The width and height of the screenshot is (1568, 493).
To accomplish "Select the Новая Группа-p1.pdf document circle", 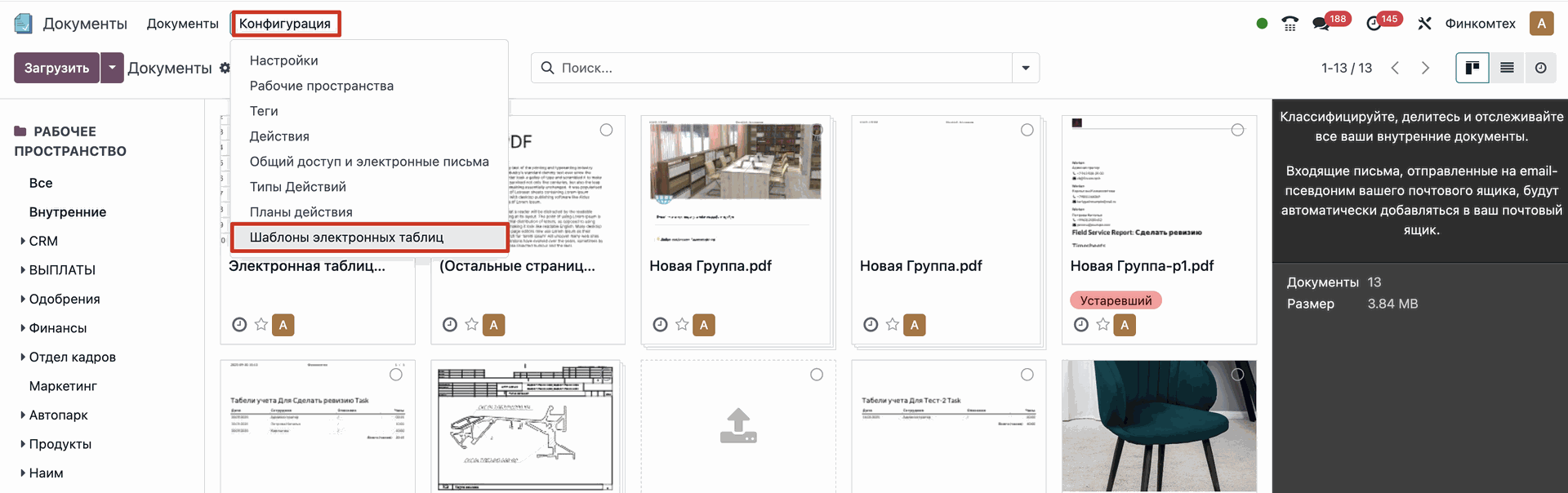I will (x=1237, y=130).
